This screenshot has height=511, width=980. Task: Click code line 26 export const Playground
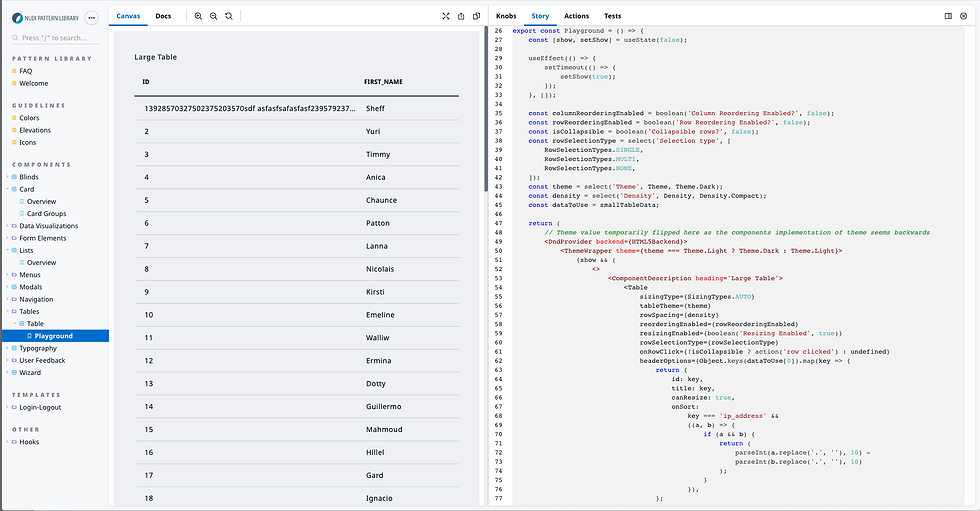(x=578, y=31)
